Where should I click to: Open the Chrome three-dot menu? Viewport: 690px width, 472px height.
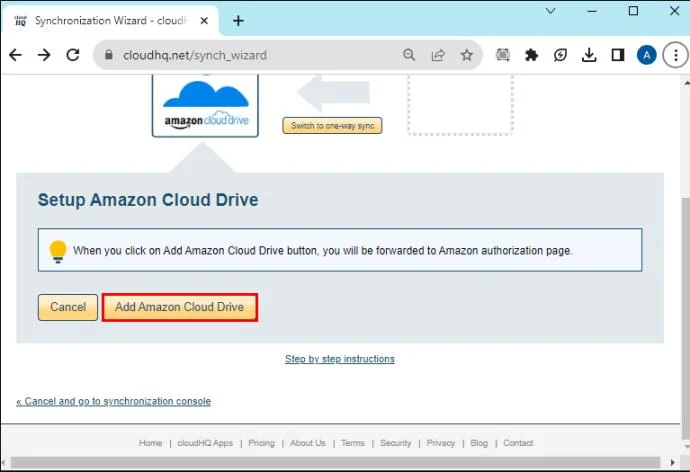675,55
